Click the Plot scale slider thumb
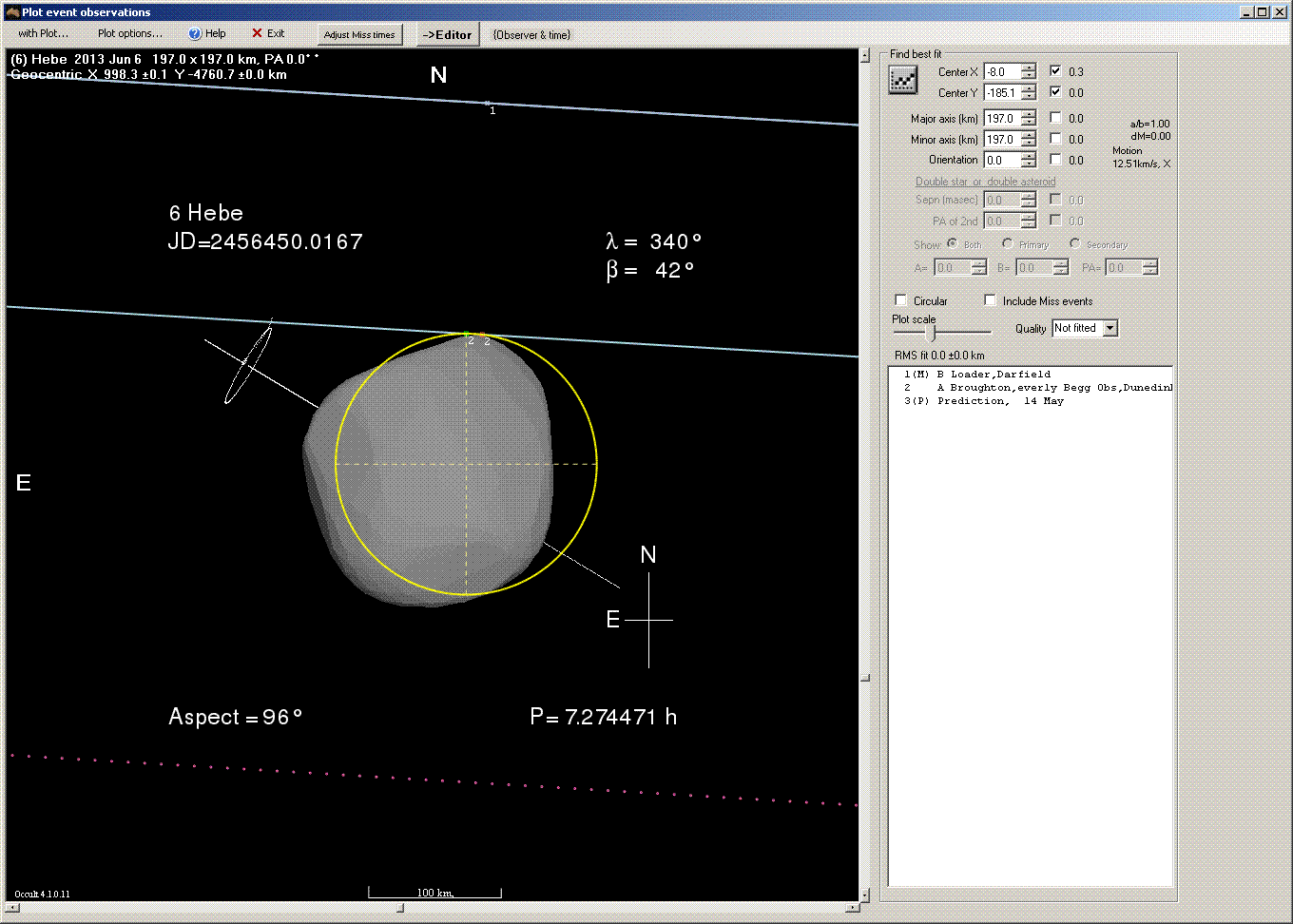 click(x=932, y=333)
